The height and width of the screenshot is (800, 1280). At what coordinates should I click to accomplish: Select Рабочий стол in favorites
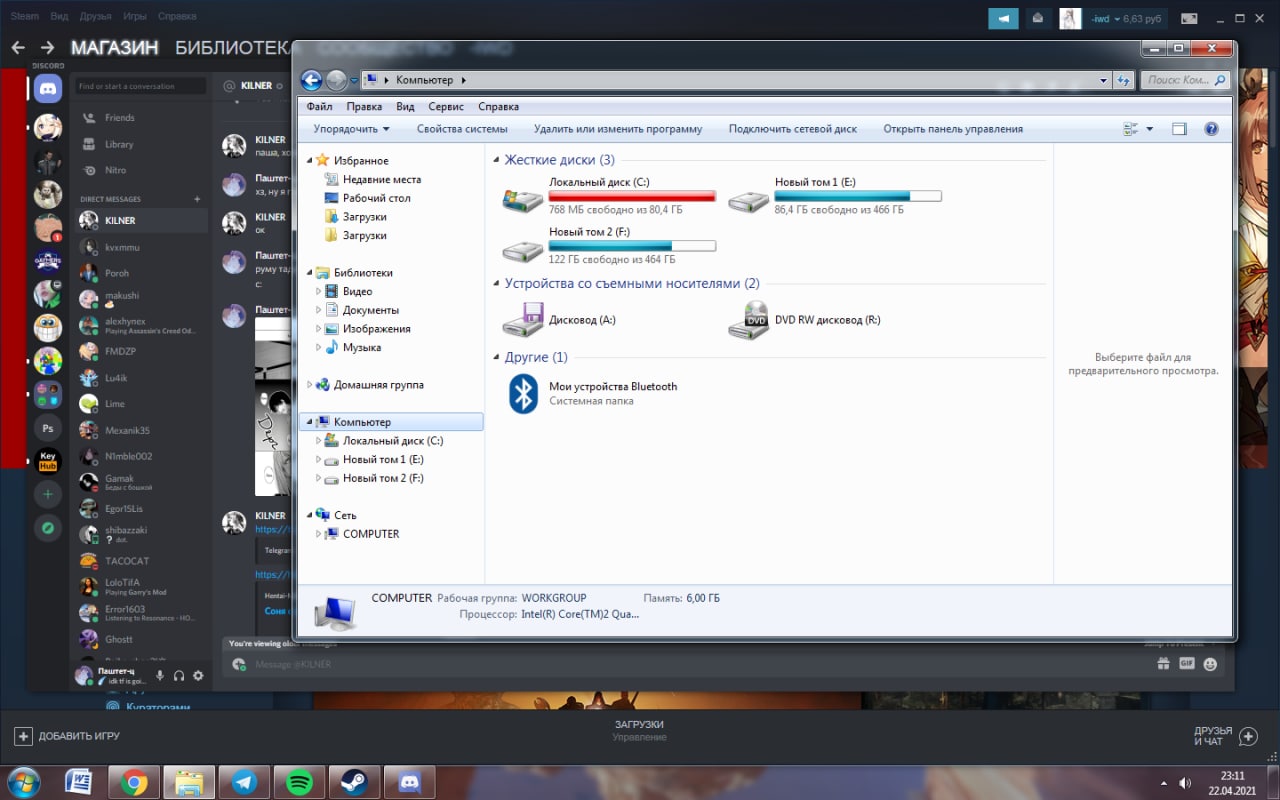point(377,198)
